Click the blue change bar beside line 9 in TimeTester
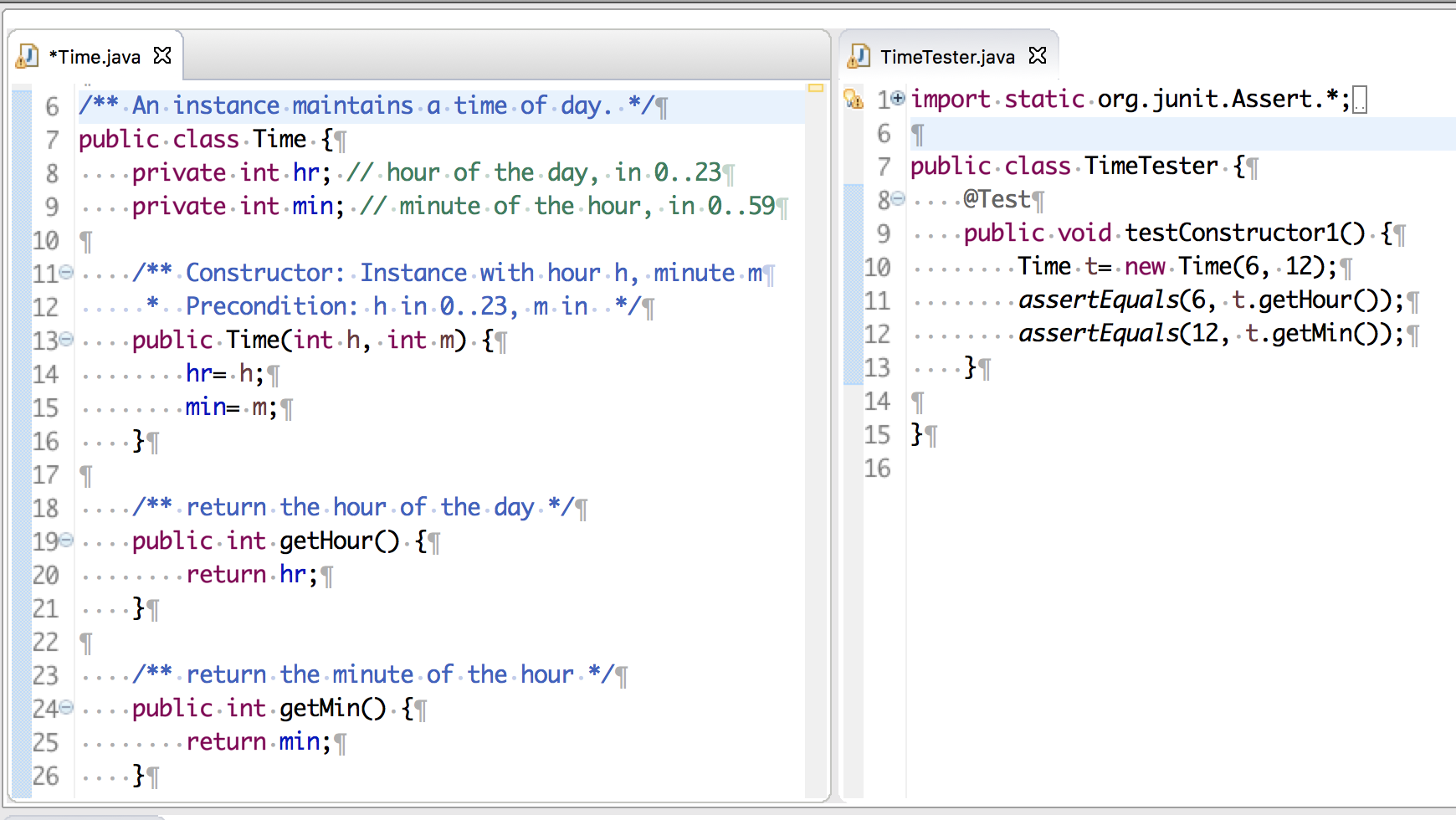1456x820 pixels. [x=856, y=233]
